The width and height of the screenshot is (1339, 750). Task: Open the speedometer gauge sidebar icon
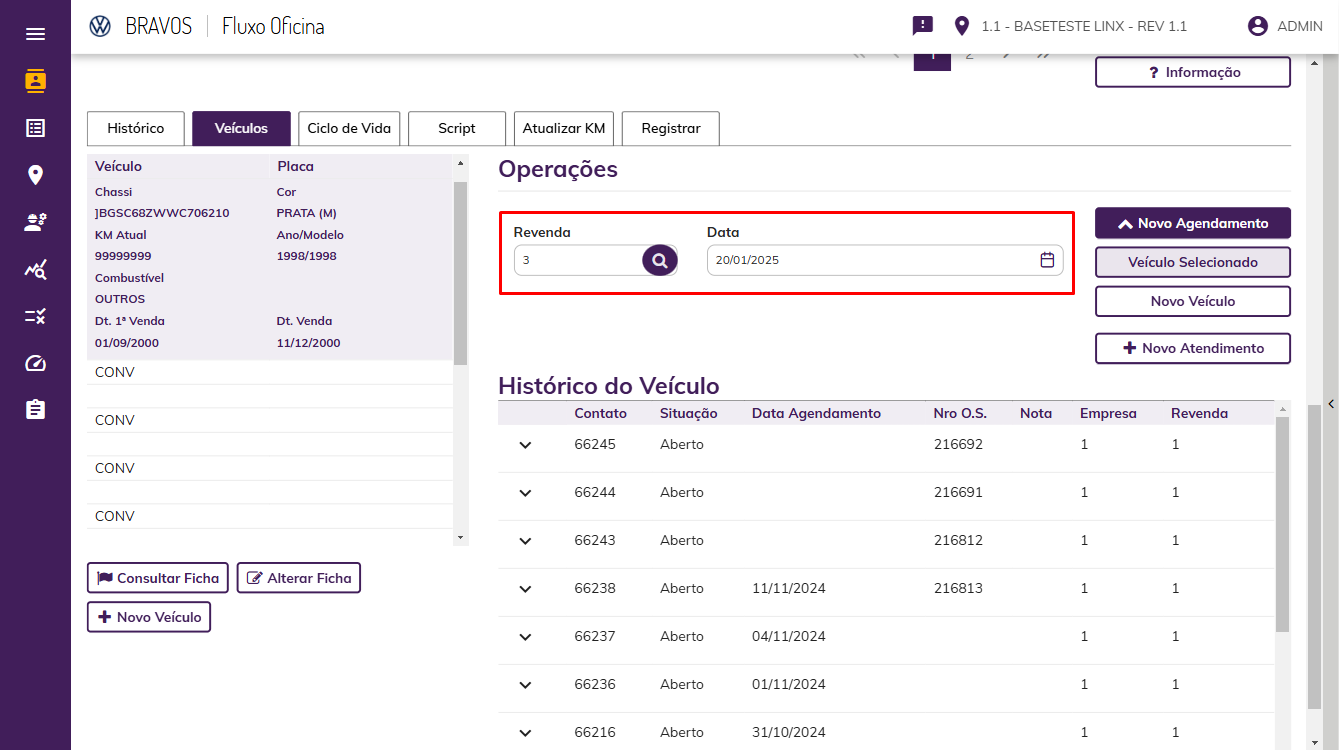click(x=35, y=363)
